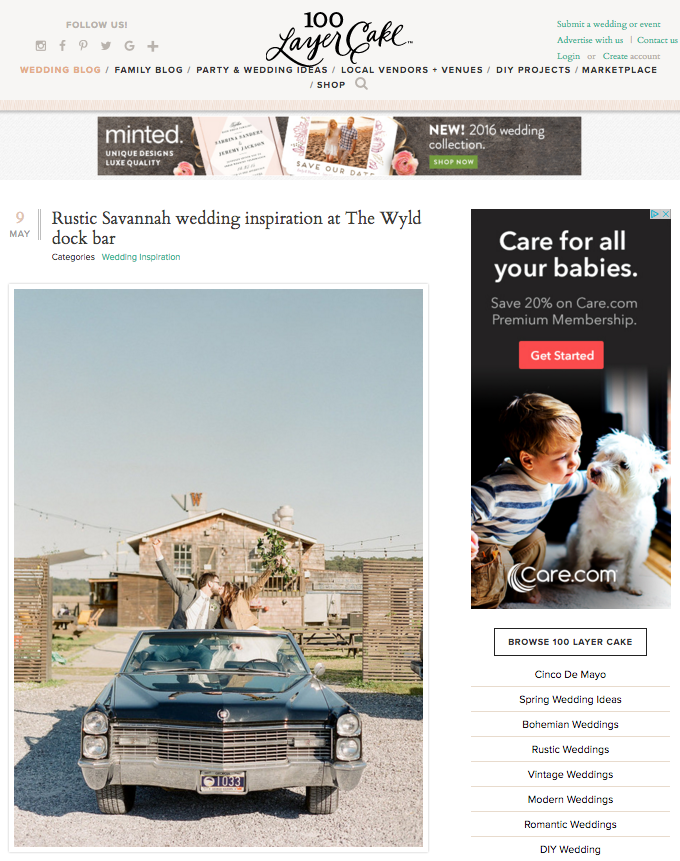Go to the 100 Layer Cake logo
This screenshot has width=680, height=861.
tap(338, 37)
